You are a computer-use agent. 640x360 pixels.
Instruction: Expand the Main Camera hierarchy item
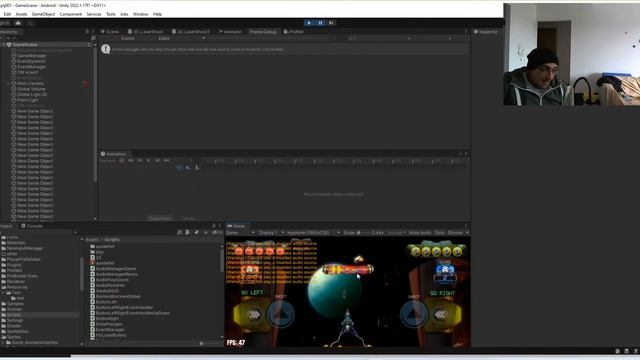click(9, 83)
